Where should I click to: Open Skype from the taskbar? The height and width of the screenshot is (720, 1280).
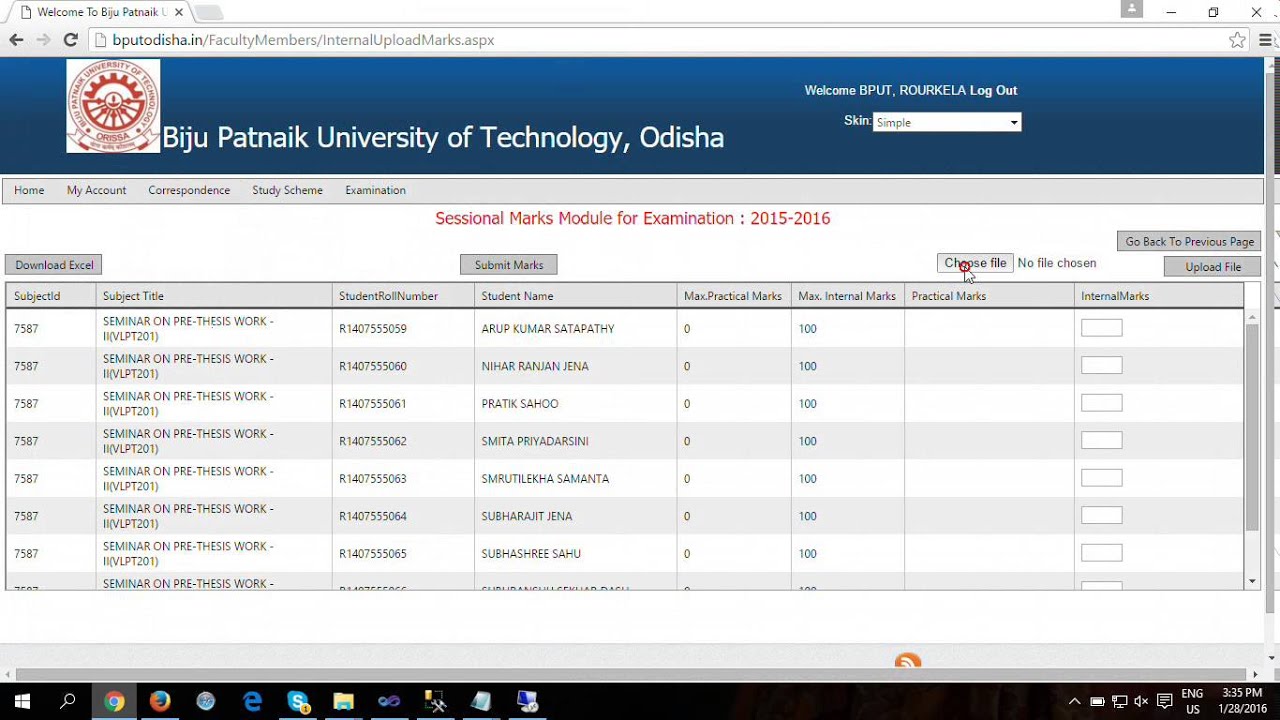click(x=298, y=701)
